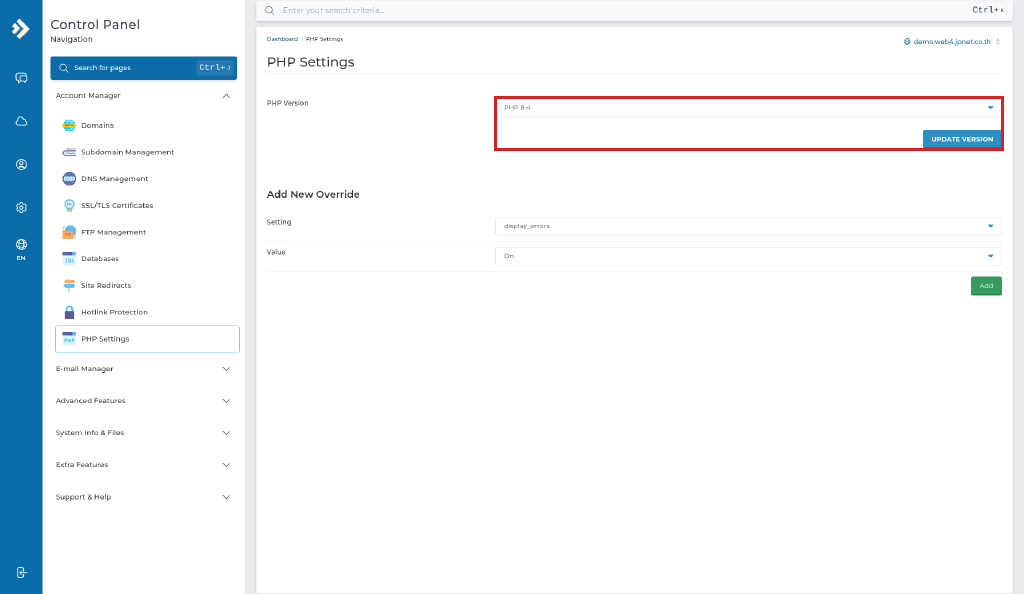Open the messages icon in left rail
This screenshot has height=594, width=1024.
tap(21, 78)
